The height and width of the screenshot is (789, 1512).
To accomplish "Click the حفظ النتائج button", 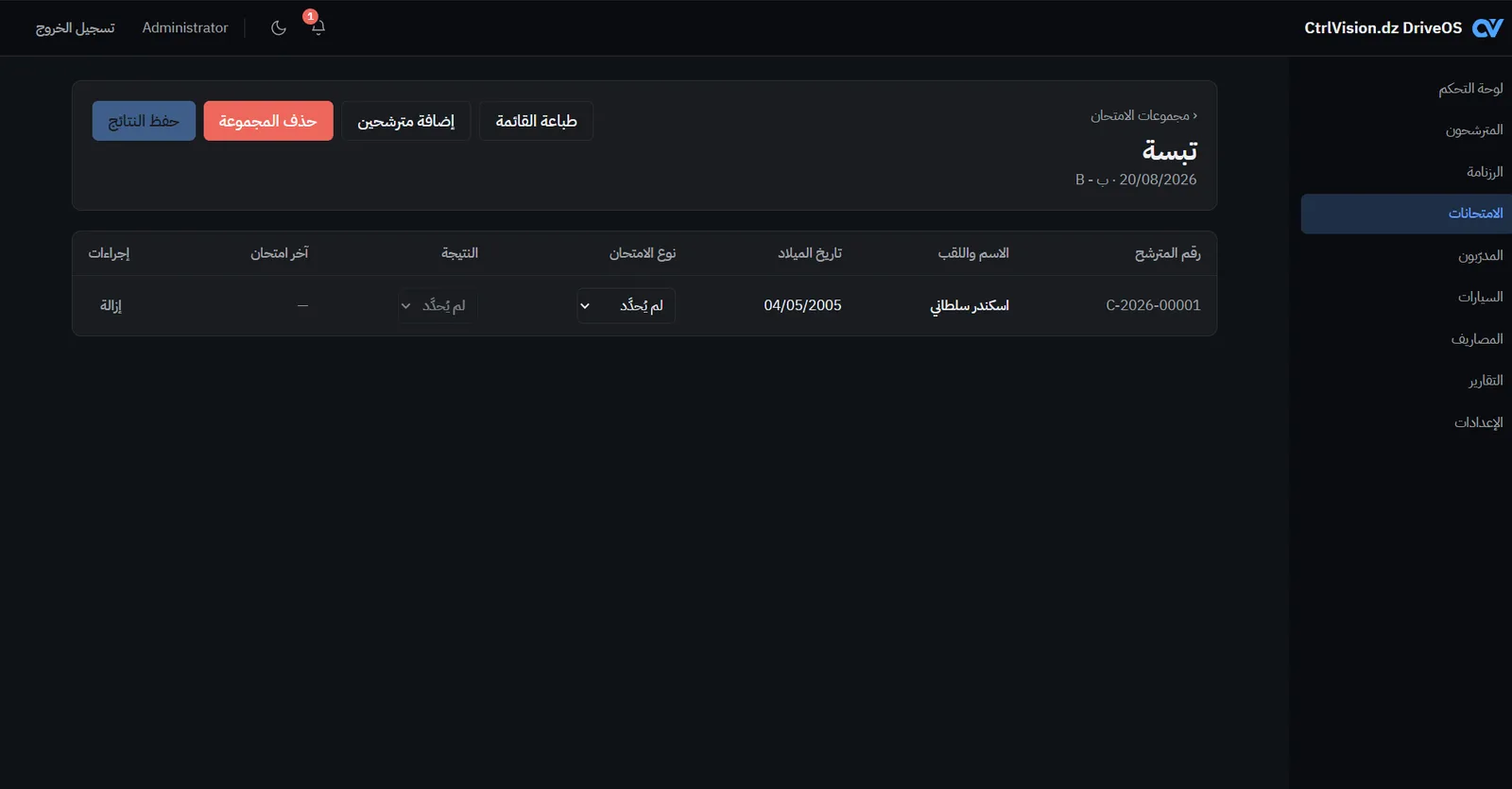I will tap(144, 121).
